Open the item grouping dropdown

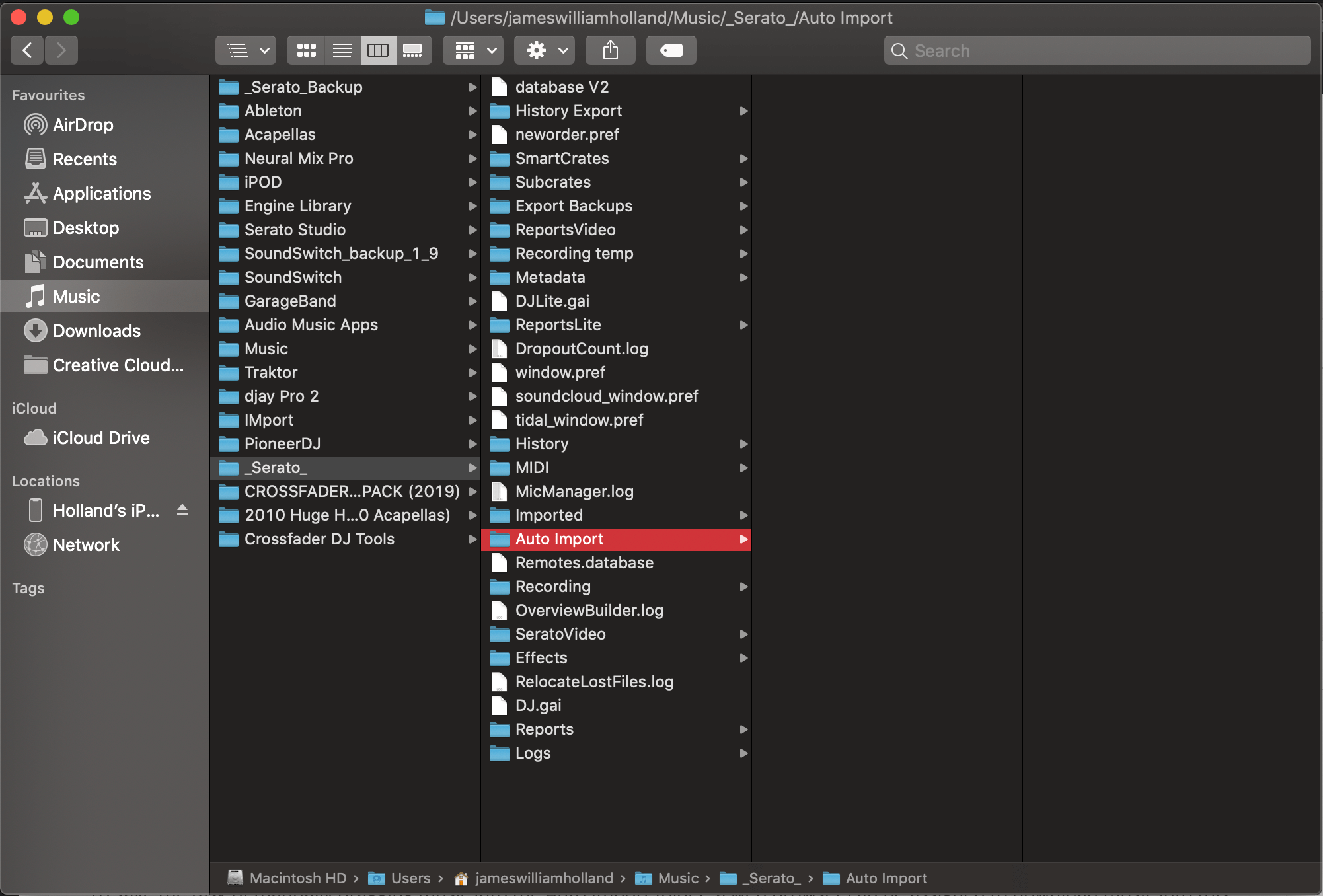point(472,50)
